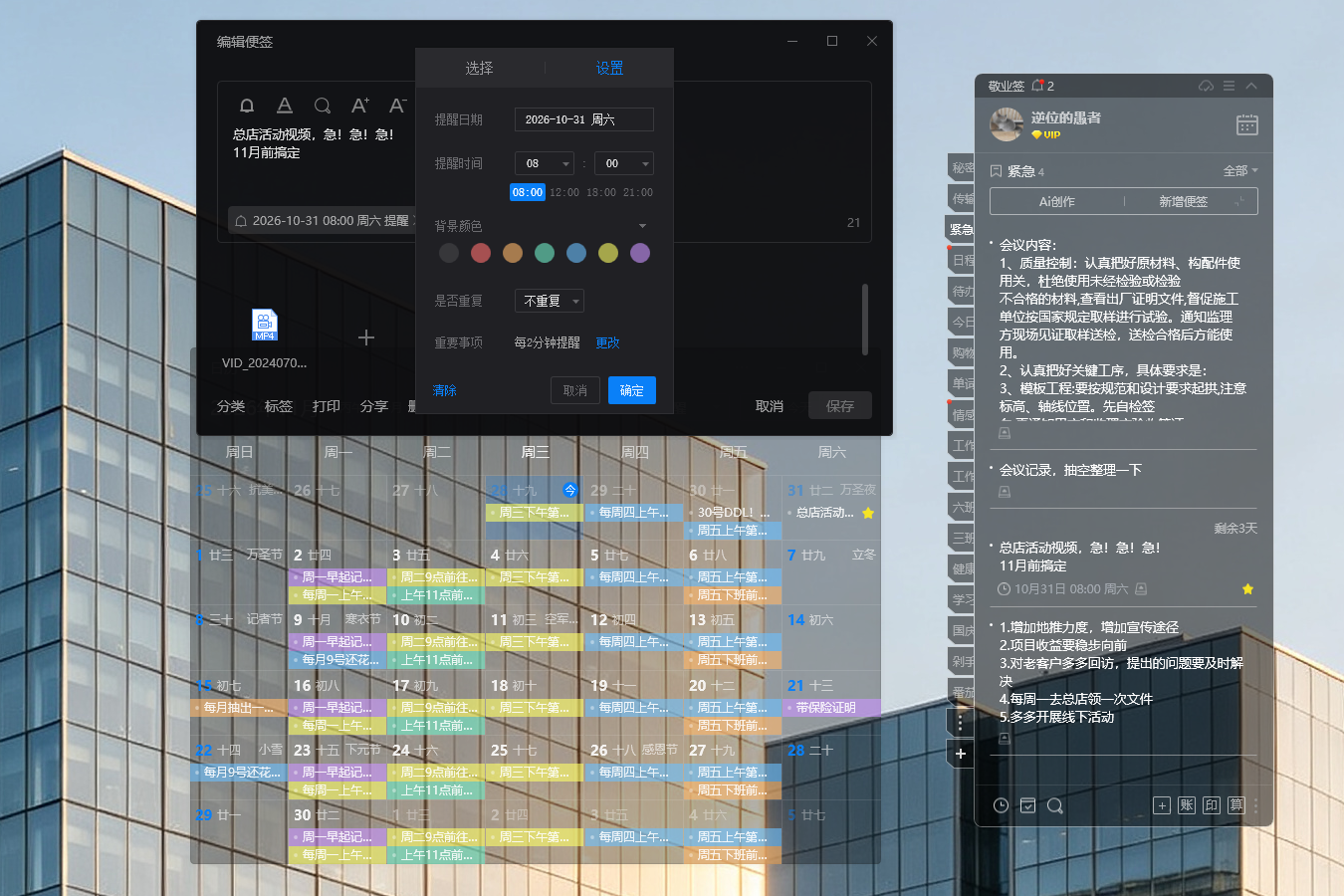
Task: Expand the 背景颜色 options arrow
Action: click(642, 226)
